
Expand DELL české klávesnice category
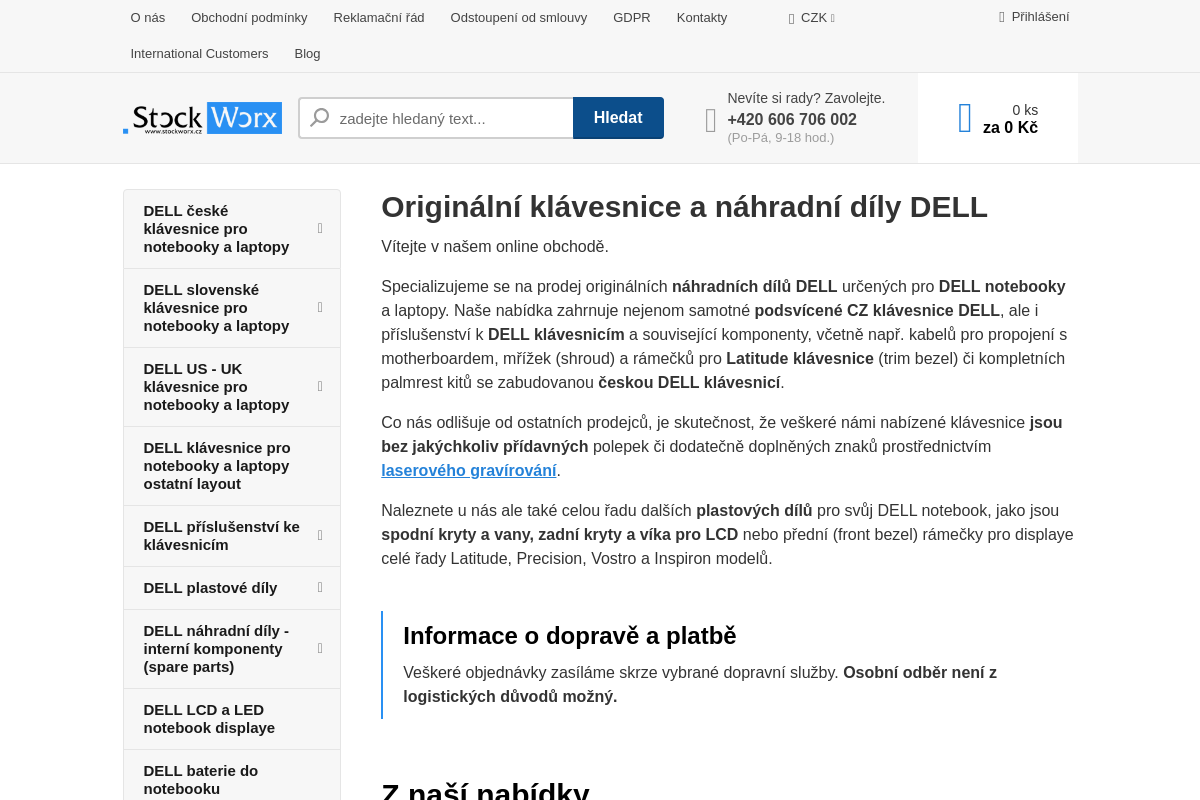pyautogui.click(x=320, y=228)
